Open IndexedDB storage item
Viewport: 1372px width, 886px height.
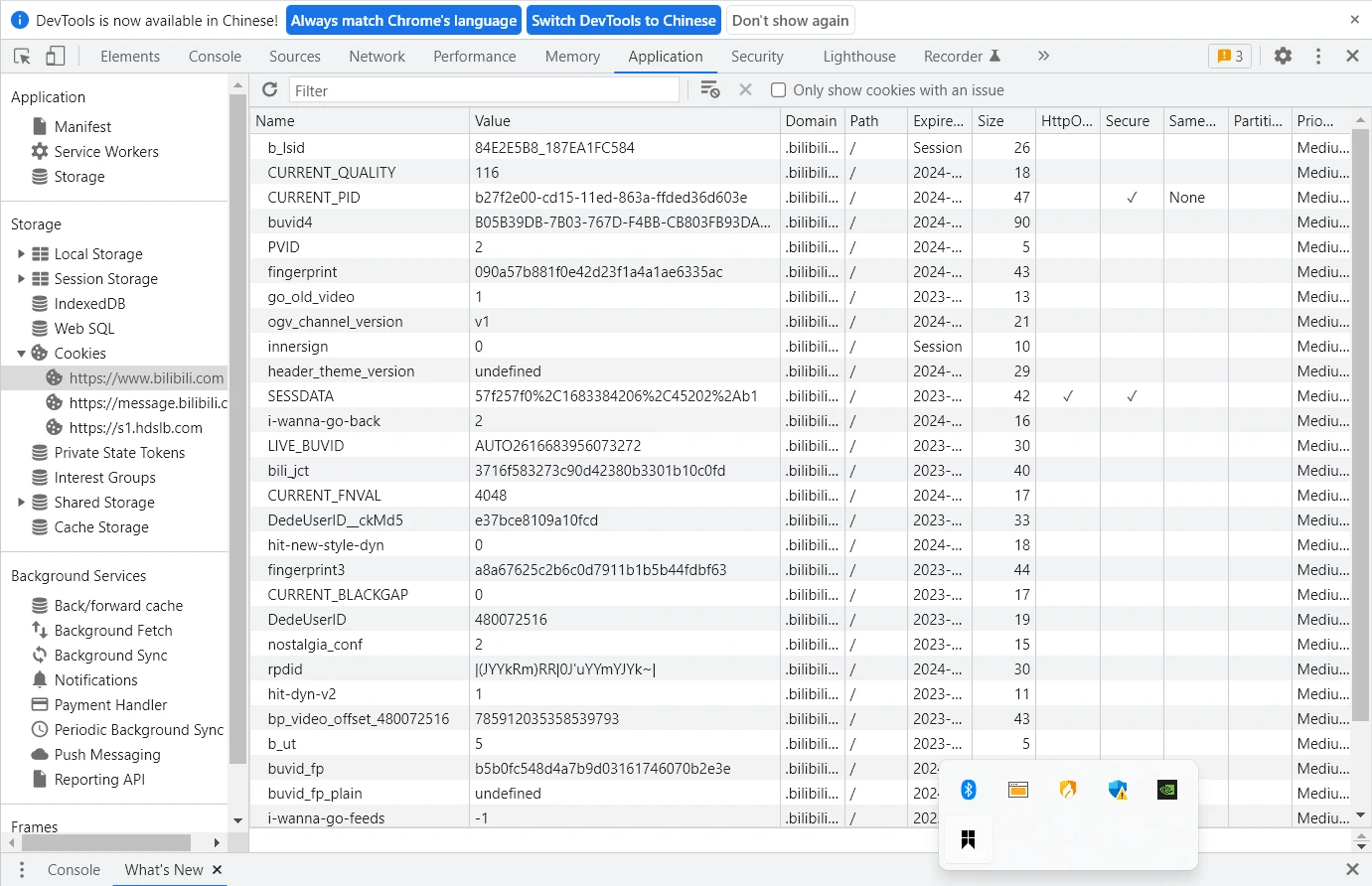[89, 304]
